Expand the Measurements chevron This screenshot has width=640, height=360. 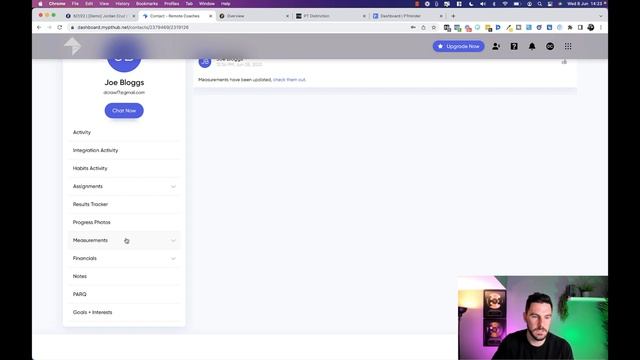pyautogui.click(x=173, y=240)
